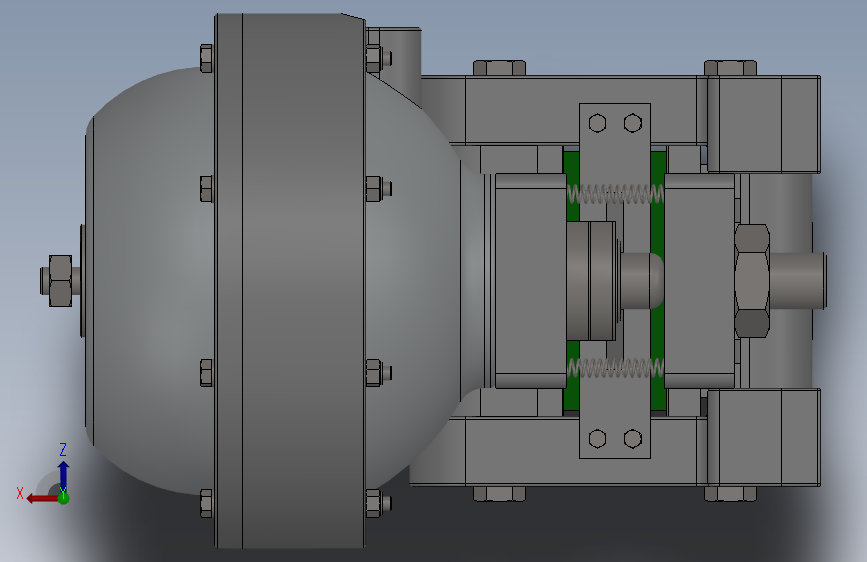
Task: Select the lower mounting bracket with two holes
Action: (x=615, y=418)
